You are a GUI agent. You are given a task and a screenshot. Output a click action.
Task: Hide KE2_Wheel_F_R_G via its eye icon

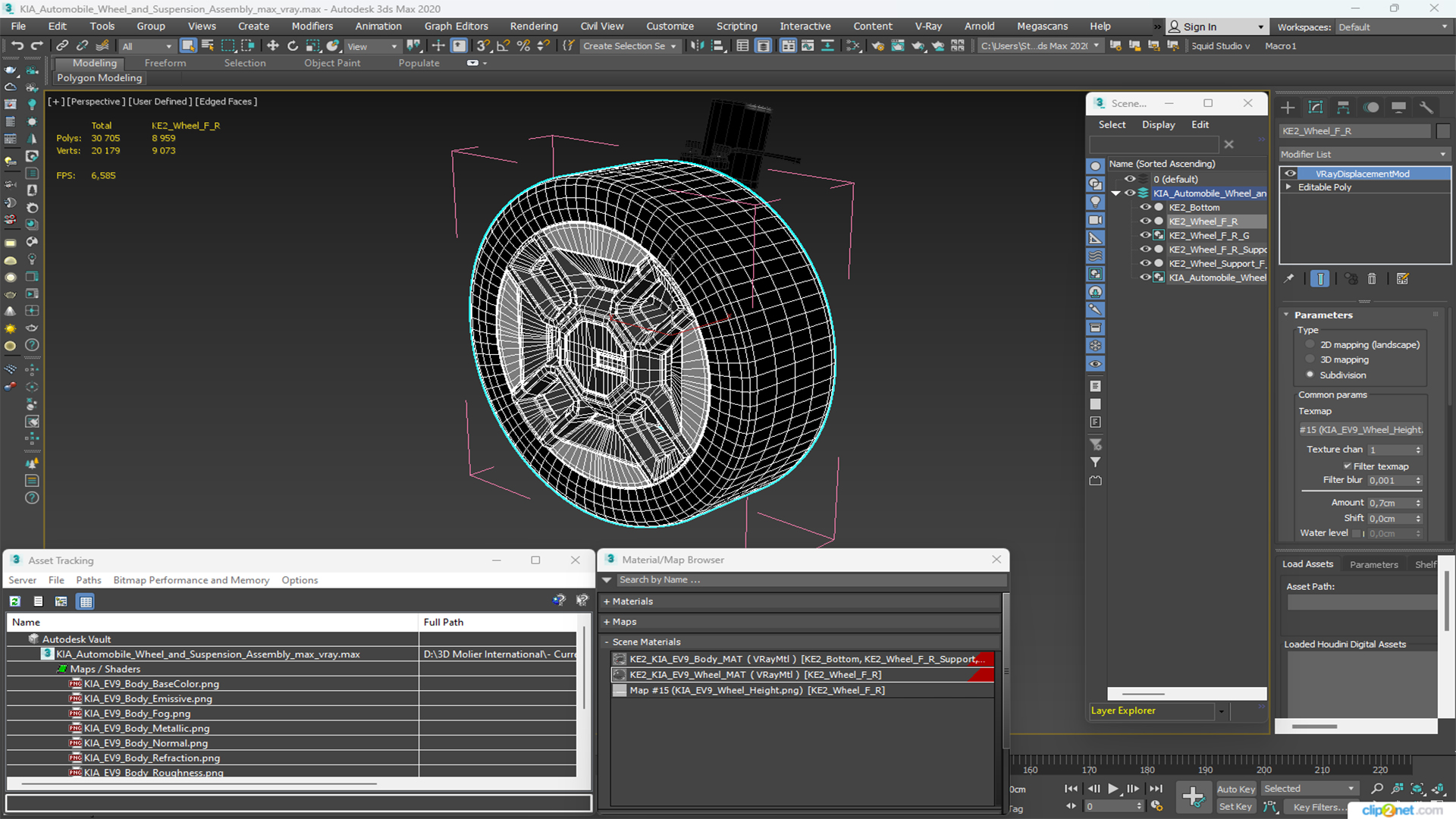tap(1146, 235)
